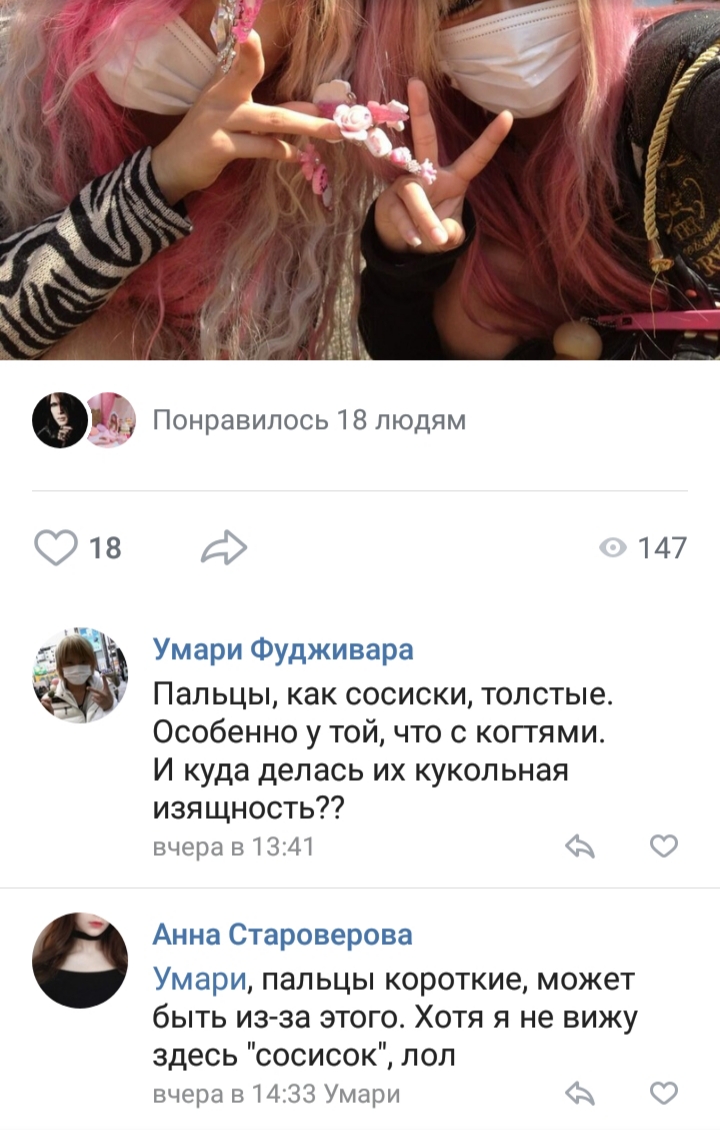The image size is (720, 1130).
Task: Open Анна Староверова's avatar
Action: [x=80, y=960]
